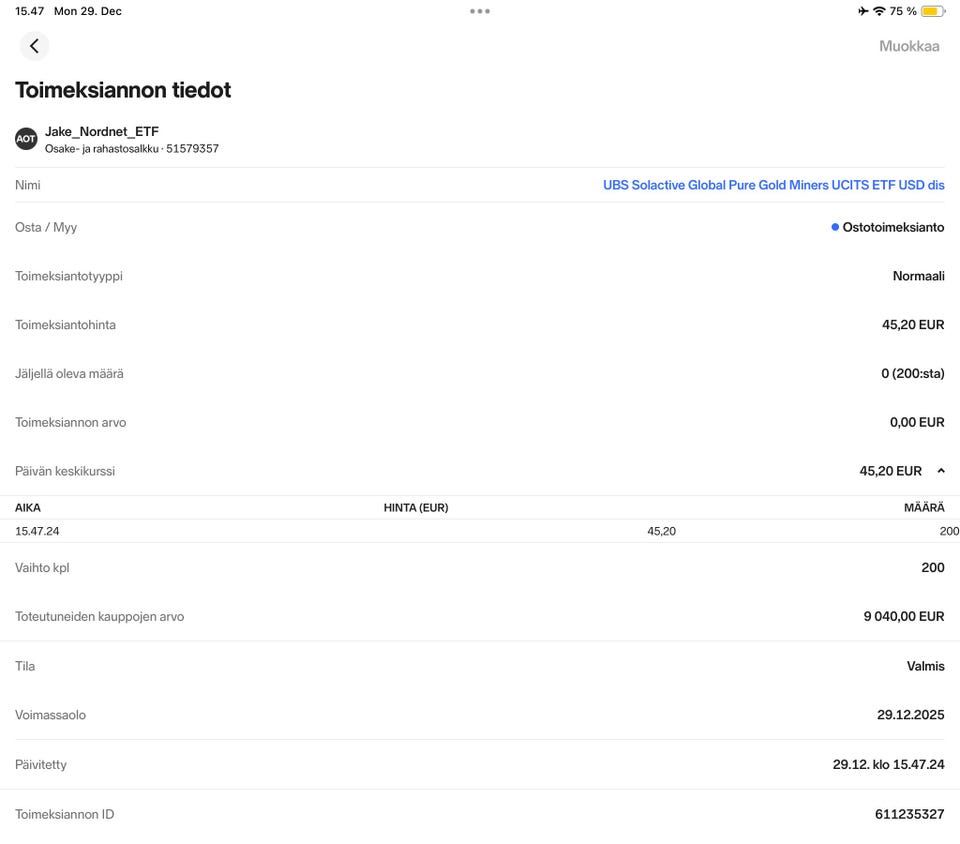The height and width of the screenshot is (844, 960).
Task: Collapse the Päivän keskikurssi chevron
Action: [x=941, y=471]
